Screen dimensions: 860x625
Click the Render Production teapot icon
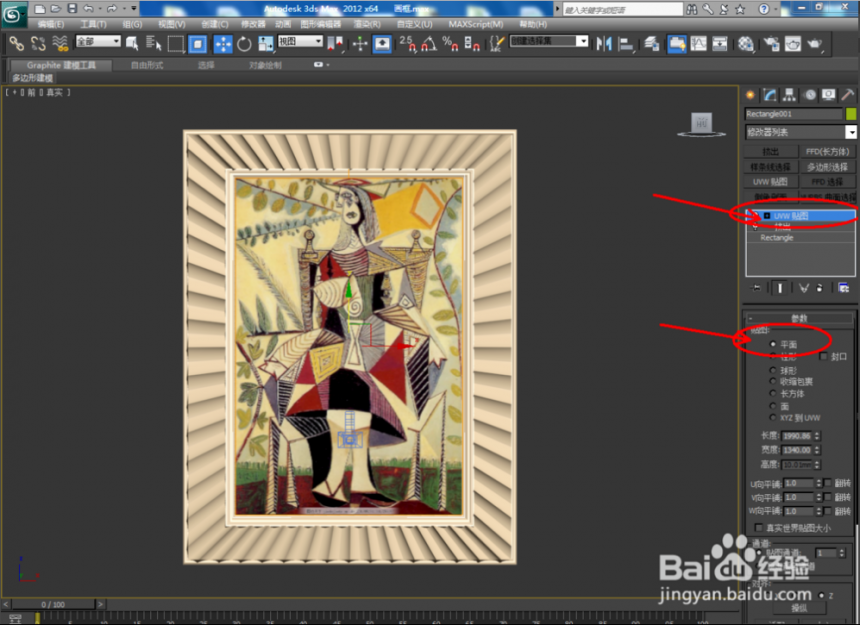814,44
